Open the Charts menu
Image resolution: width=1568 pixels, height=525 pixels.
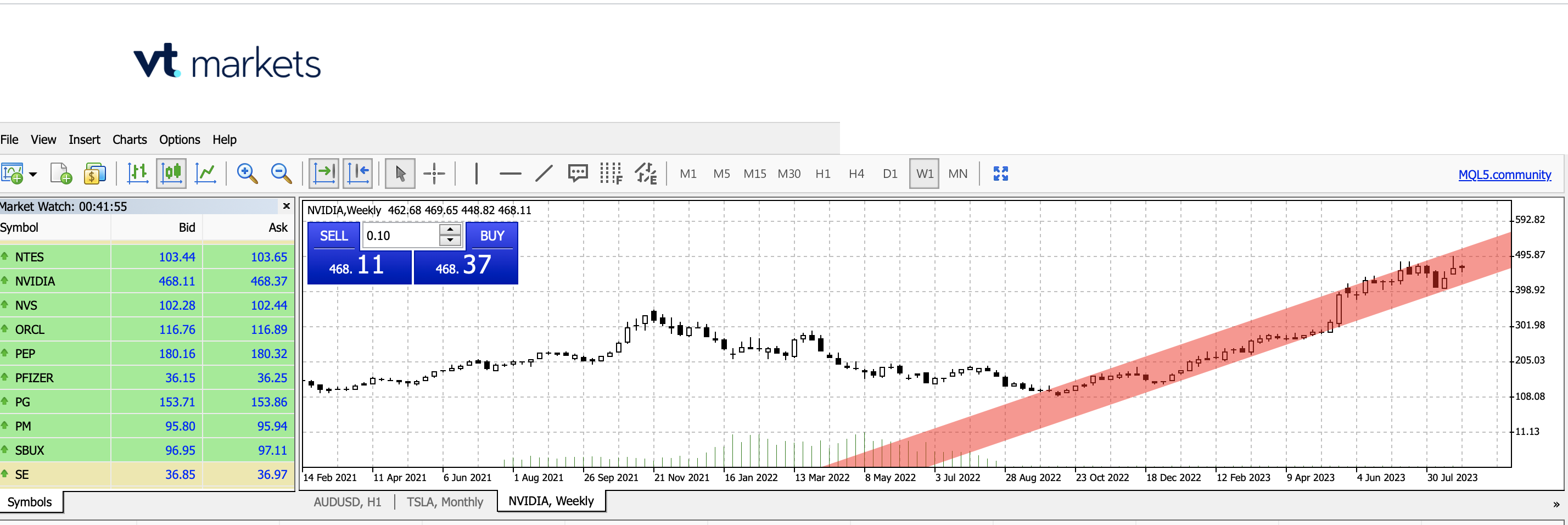pos(130,139)
